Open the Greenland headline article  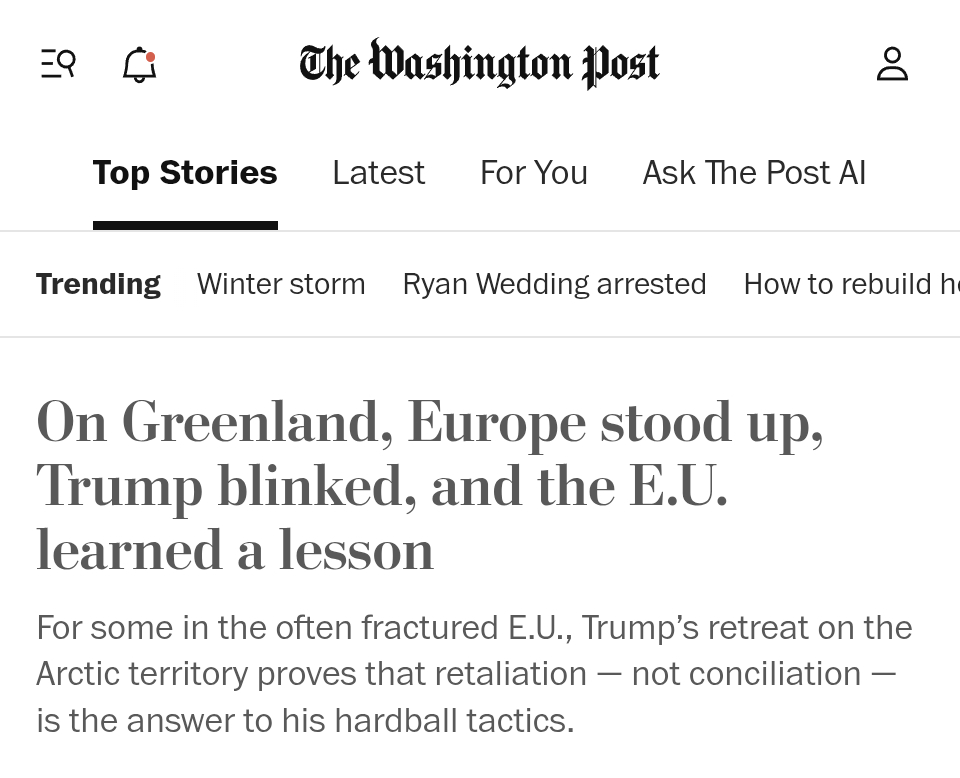click(430, 422)
